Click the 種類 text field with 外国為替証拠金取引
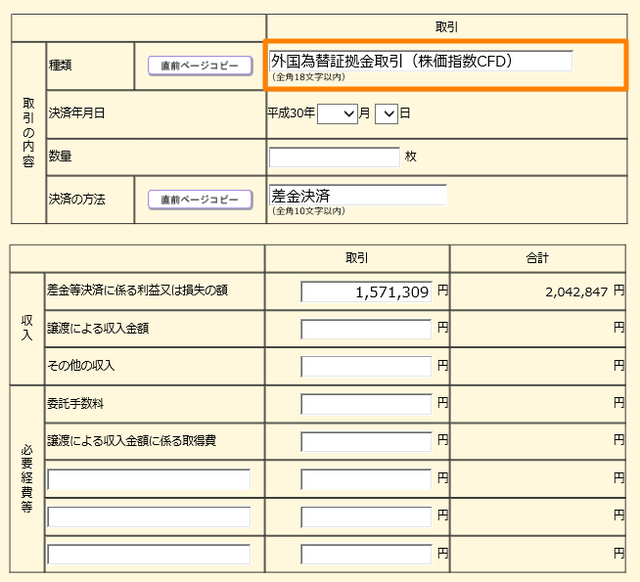640x582 pixels. pyautogui.click(x=421, y=61)
